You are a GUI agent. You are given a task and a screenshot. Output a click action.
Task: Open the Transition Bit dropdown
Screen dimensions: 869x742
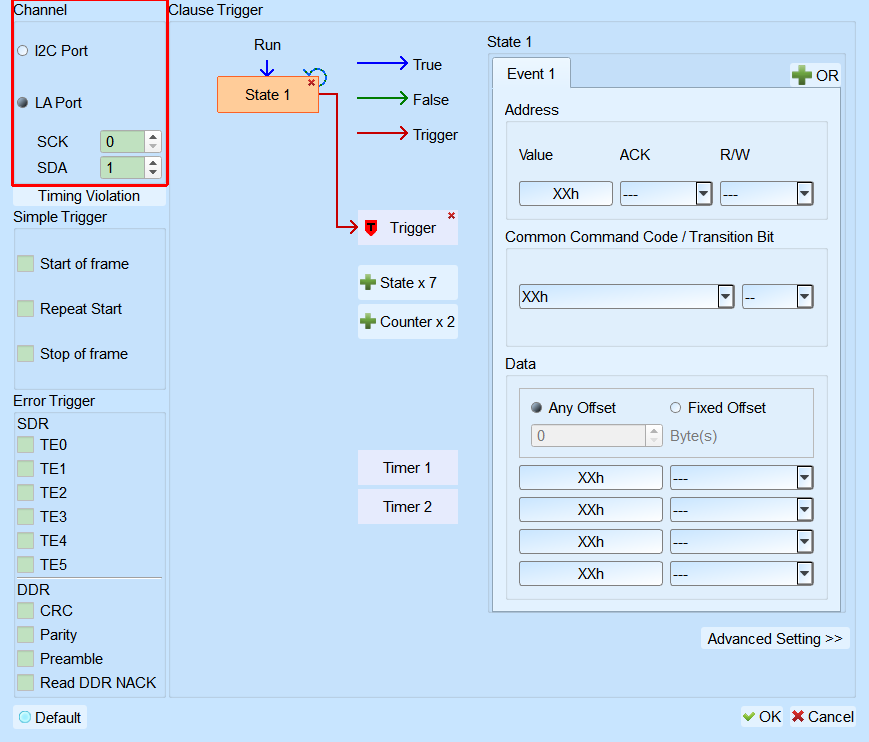778,296
